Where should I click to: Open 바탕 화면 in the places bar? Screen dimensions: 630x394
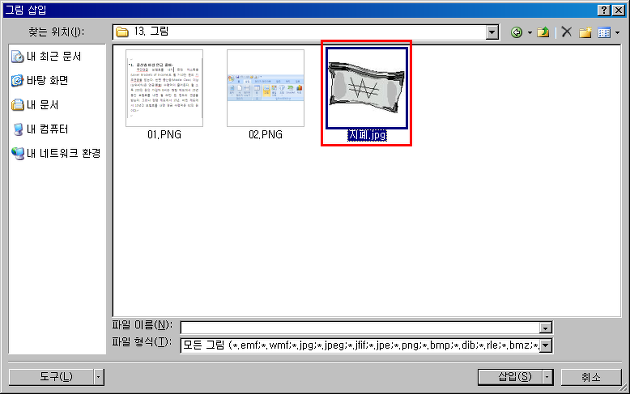tap(39, 81)
